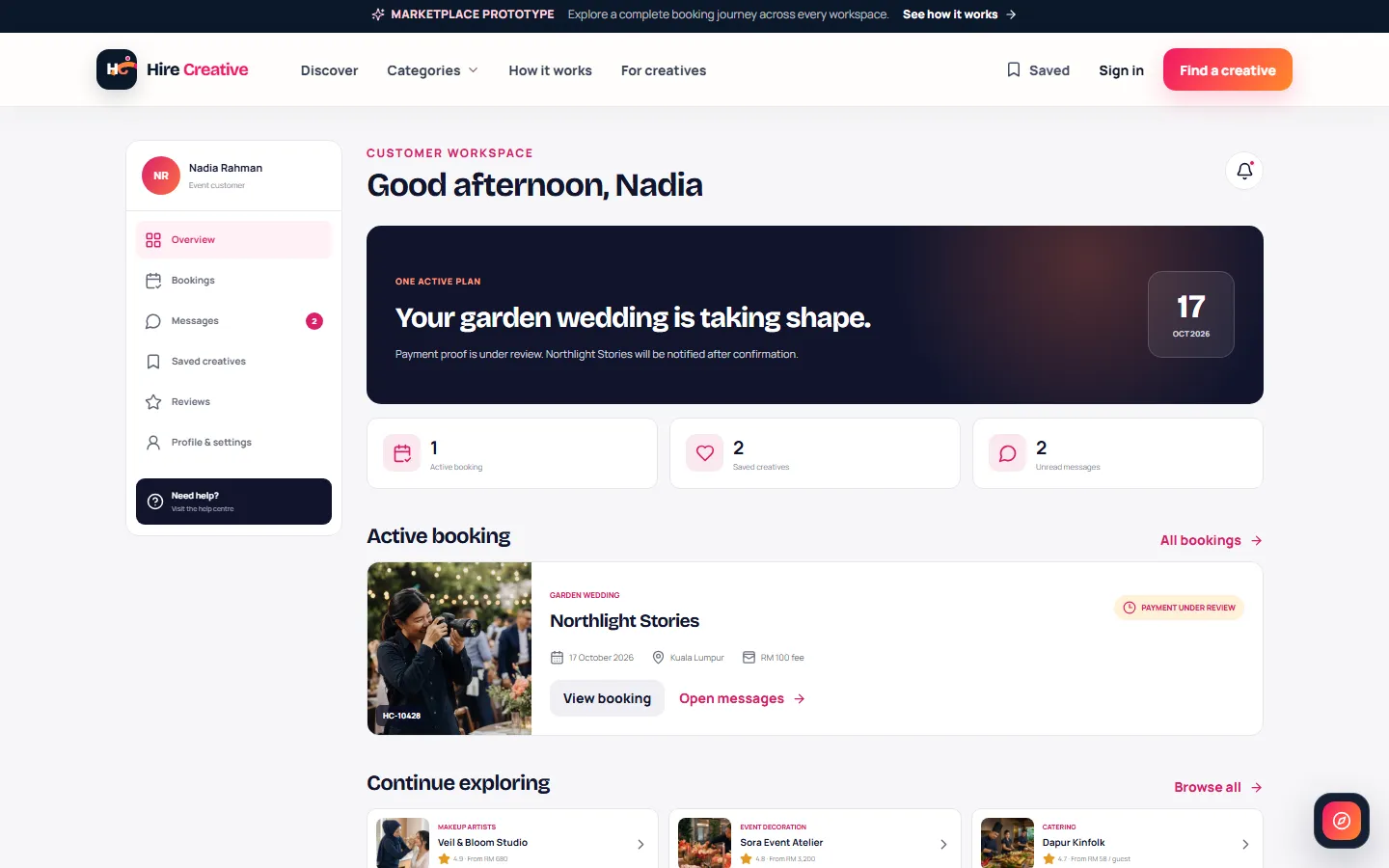Viewport: 1389px width, 868px height.
Task: Click the Reviews star icon in sidebar
Action: [x=153, y=402]
